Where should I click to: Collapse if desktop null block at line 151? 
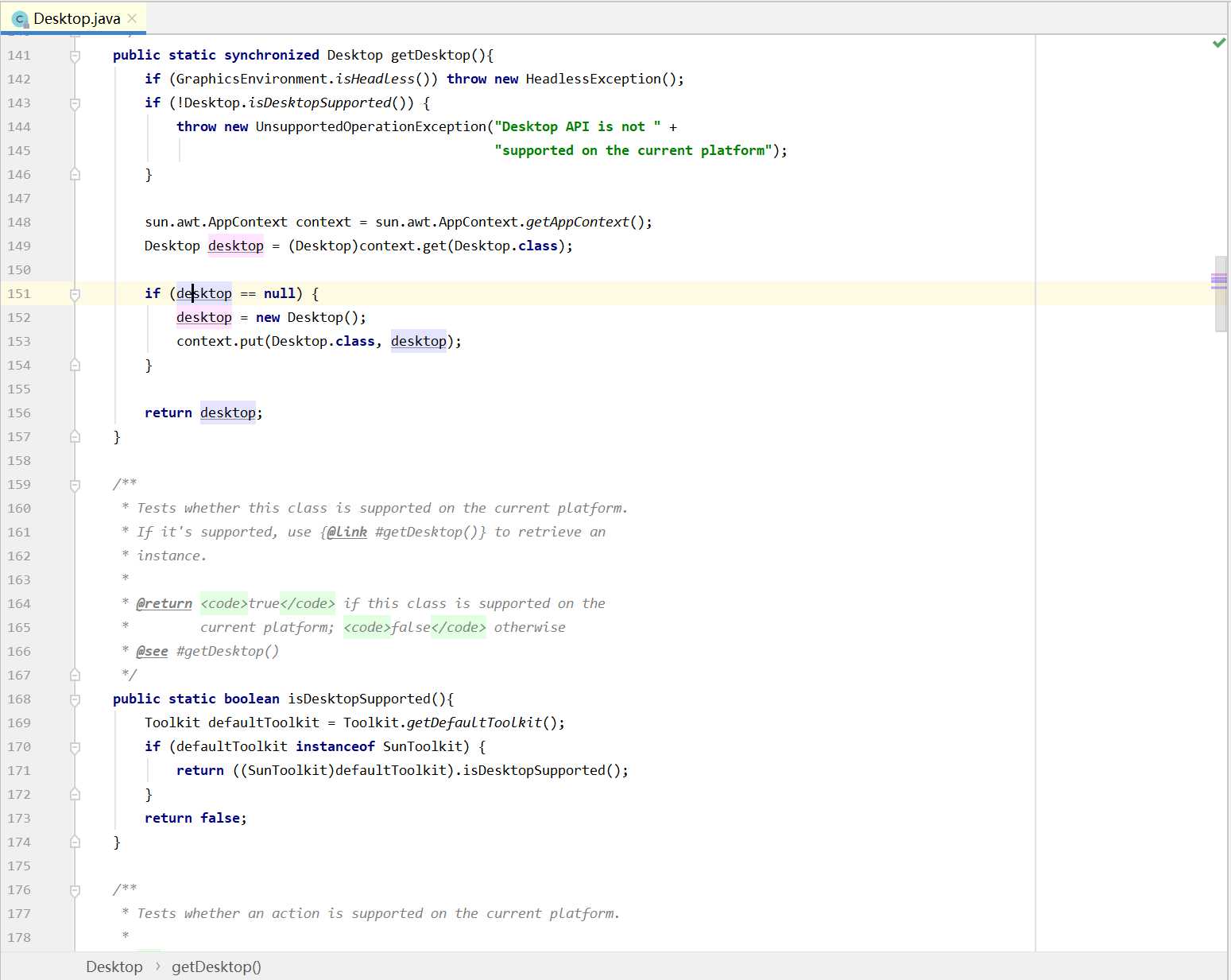coord(75,294)
